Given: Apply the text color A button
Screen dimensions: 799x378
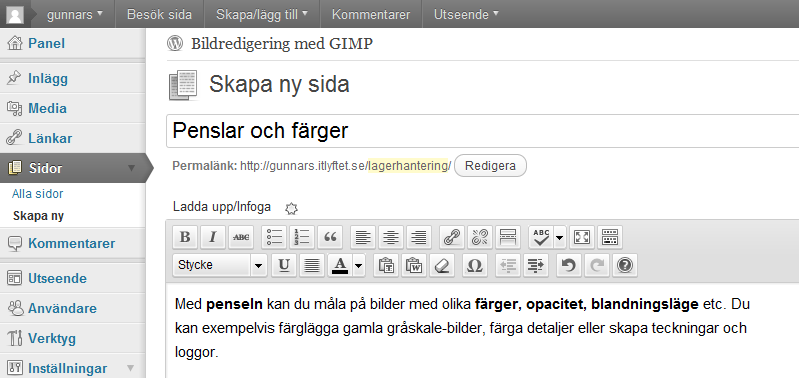Looking at the screenshot, I should point(340,265).
